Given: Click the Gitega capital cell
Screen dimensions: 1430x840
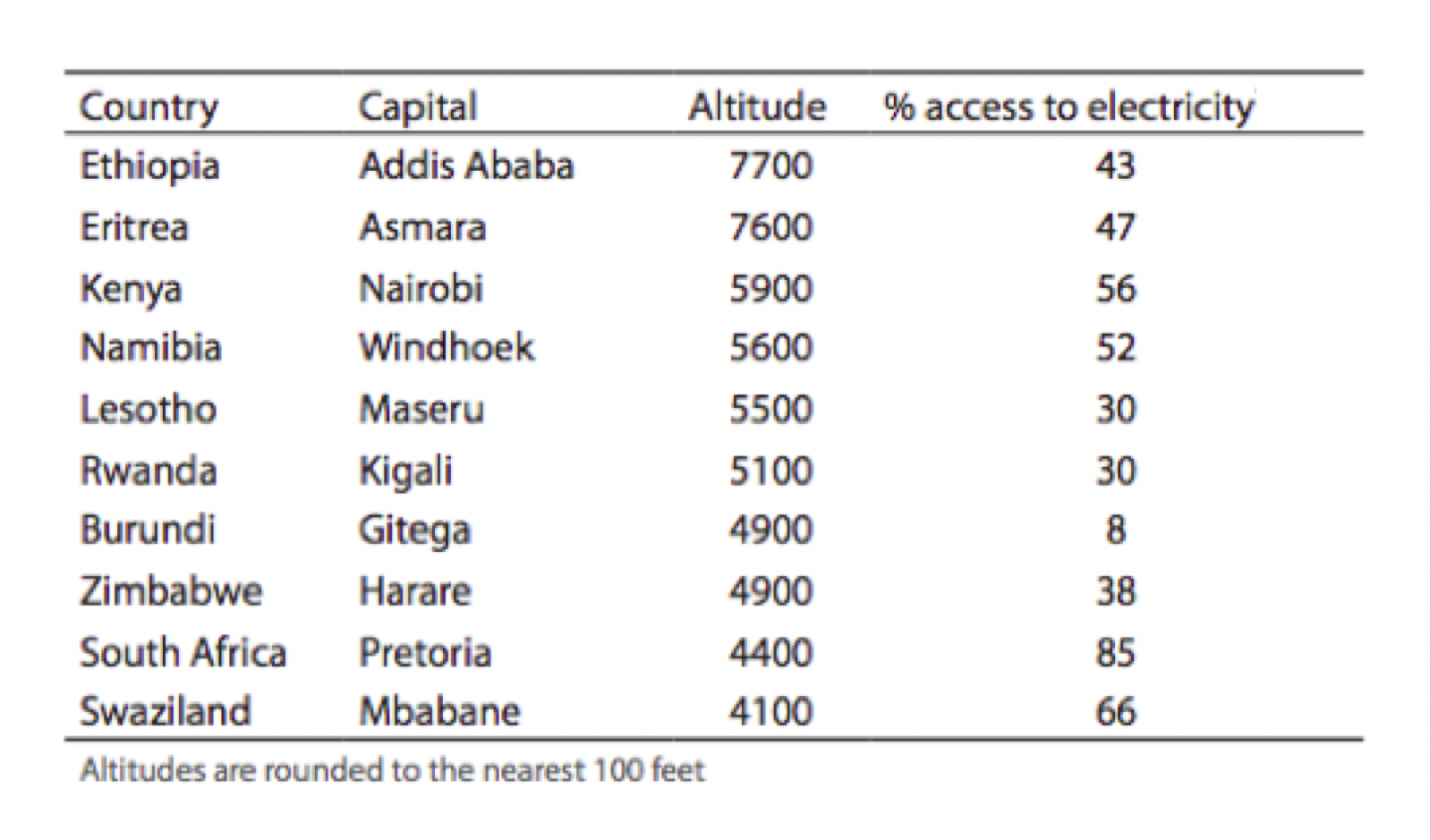Looking at the screenshot, I should coord(414,531).
